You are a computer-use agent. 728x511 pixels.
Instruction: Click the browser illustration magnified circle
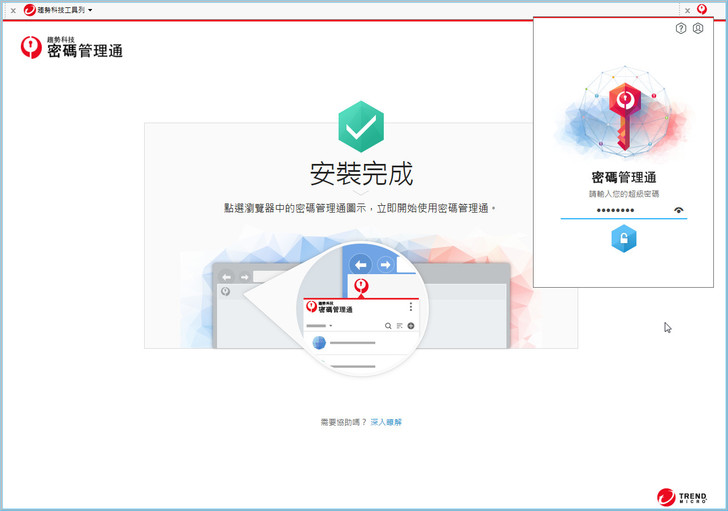[x=363, y=309]
